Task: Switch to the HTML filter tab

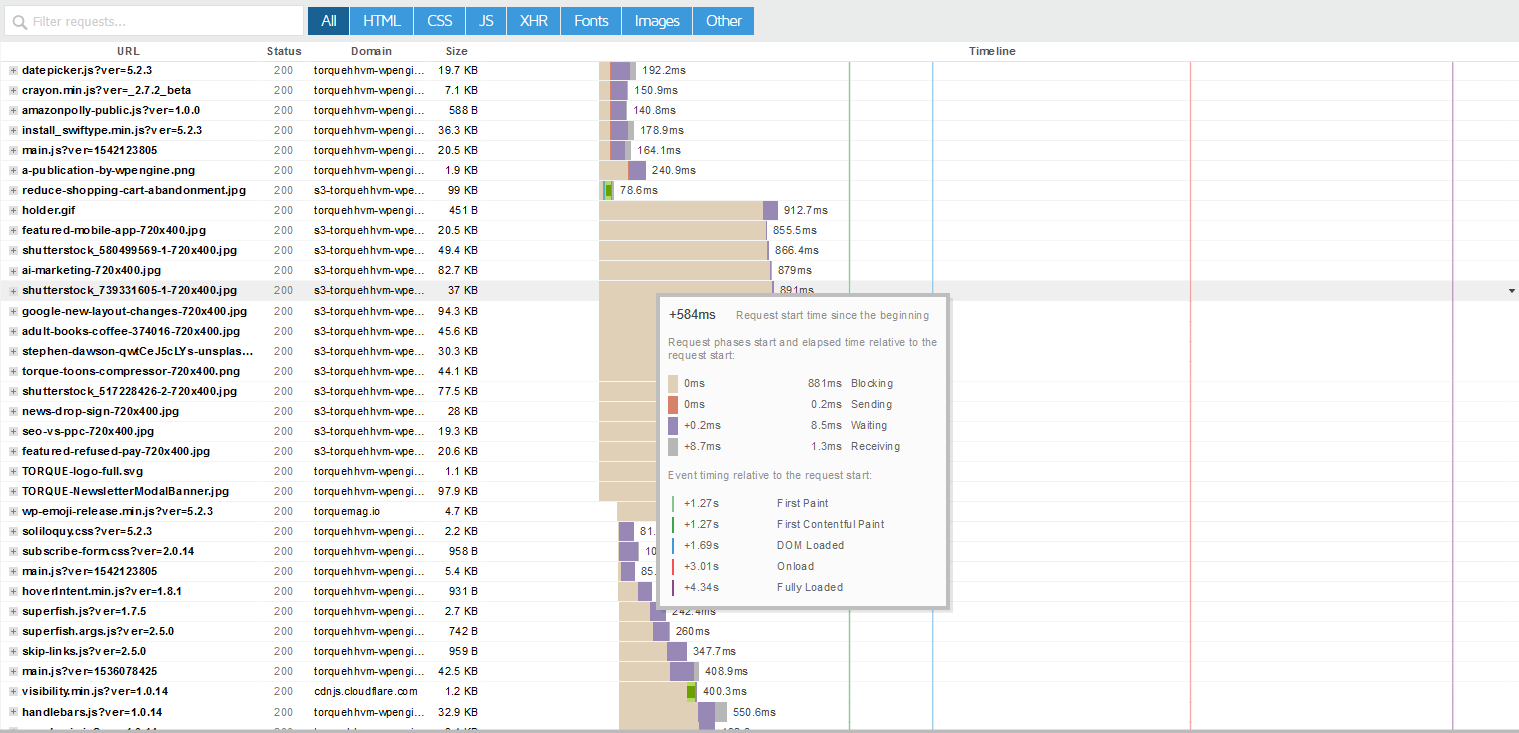Action: click(x=381, y=21)
